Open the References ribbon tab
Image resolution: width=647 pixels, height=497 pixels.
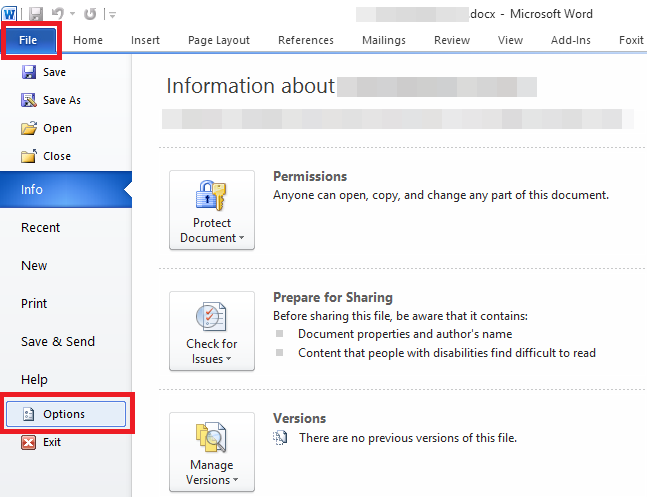click(305, 40)
